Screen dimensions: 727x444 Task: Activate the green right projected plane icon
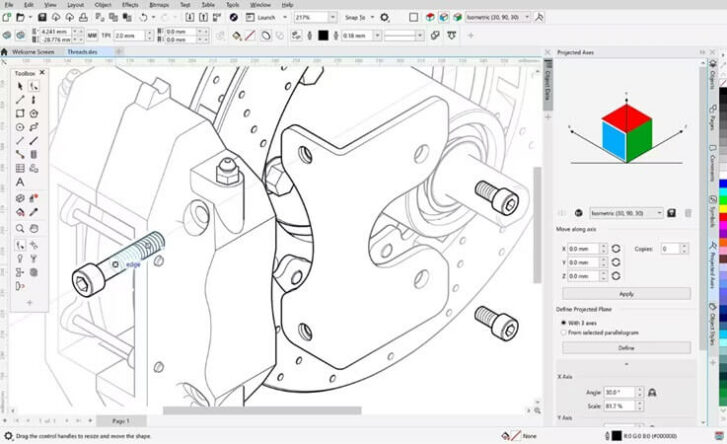(x=458, y=17)
